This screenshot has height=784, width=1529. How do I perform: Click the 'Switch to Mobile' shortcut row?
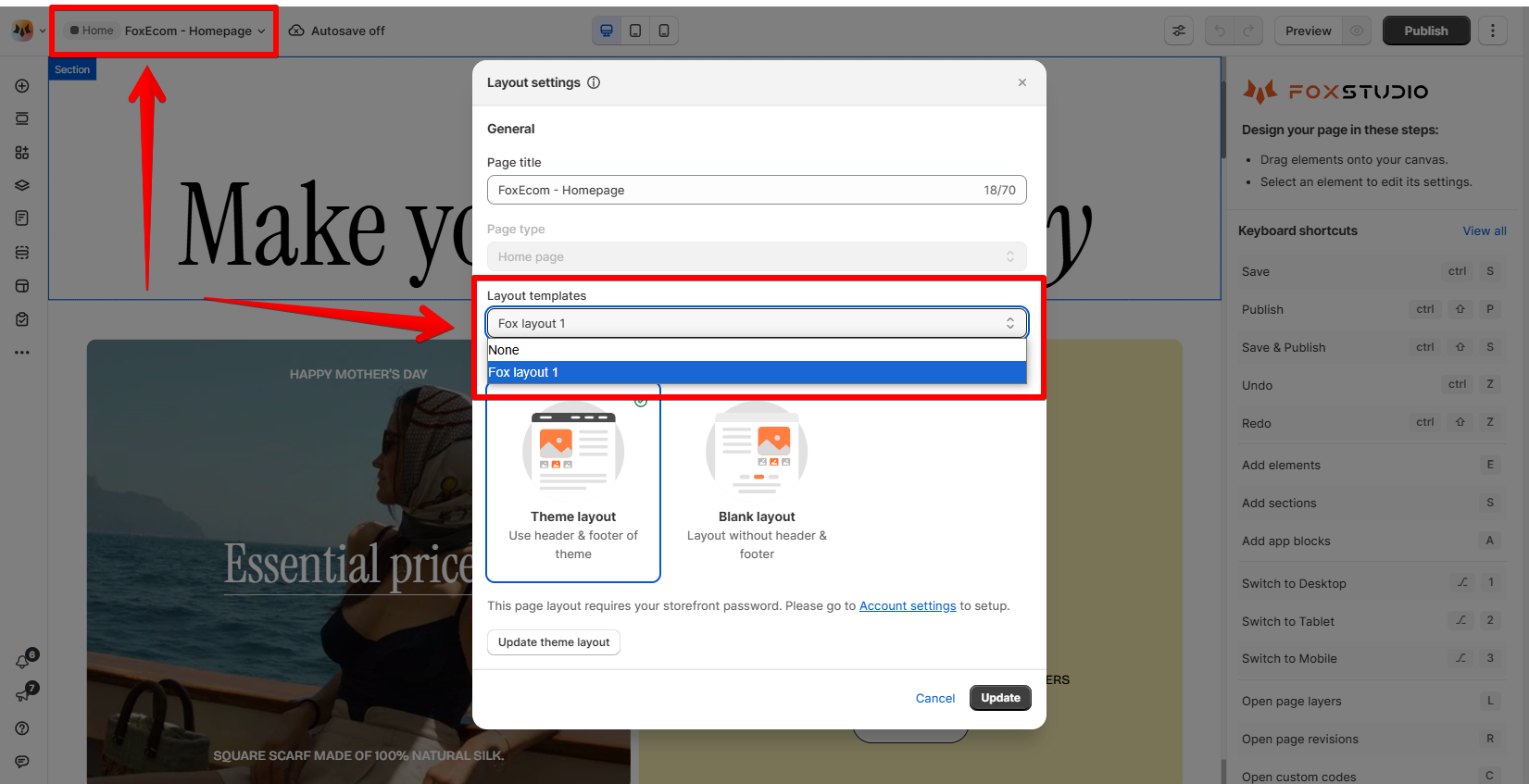(x=1372, y=658)
